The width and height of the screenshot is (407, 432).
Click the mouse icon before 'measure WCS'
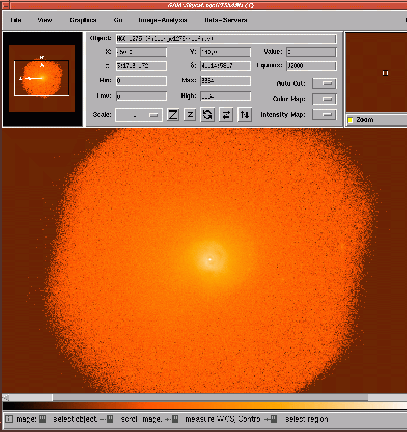(x=175, y=419)
